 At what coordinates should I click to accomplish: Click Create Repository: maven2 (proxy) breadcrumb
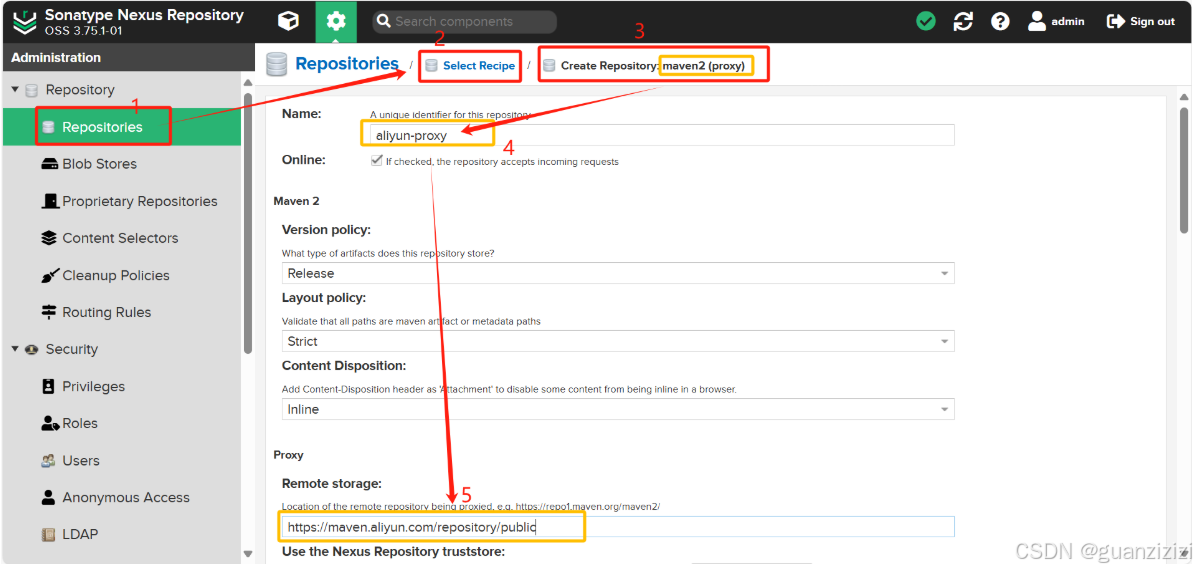coord(653,66)
